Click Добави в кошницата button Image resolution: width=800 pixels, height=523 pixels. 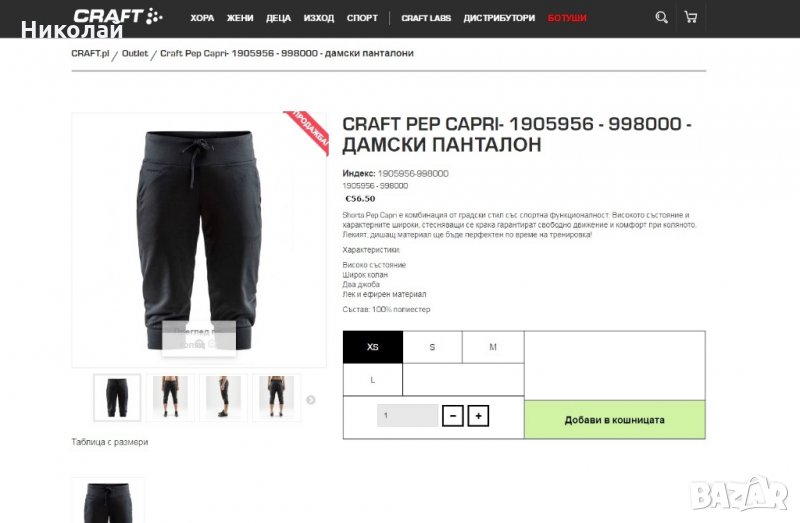[x=615, y=420]
